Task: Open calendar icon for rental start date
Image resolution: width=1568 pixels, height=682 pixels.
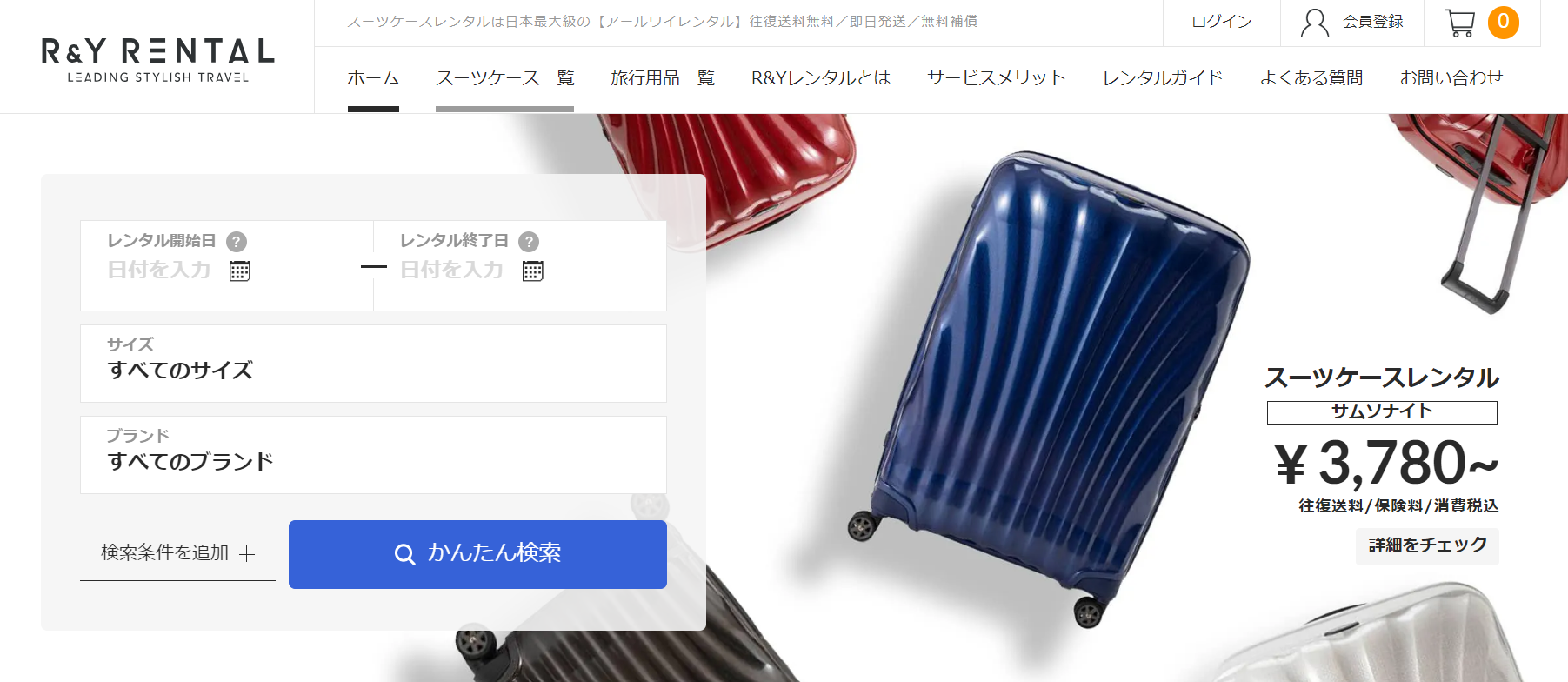Action: pos(240,271)
